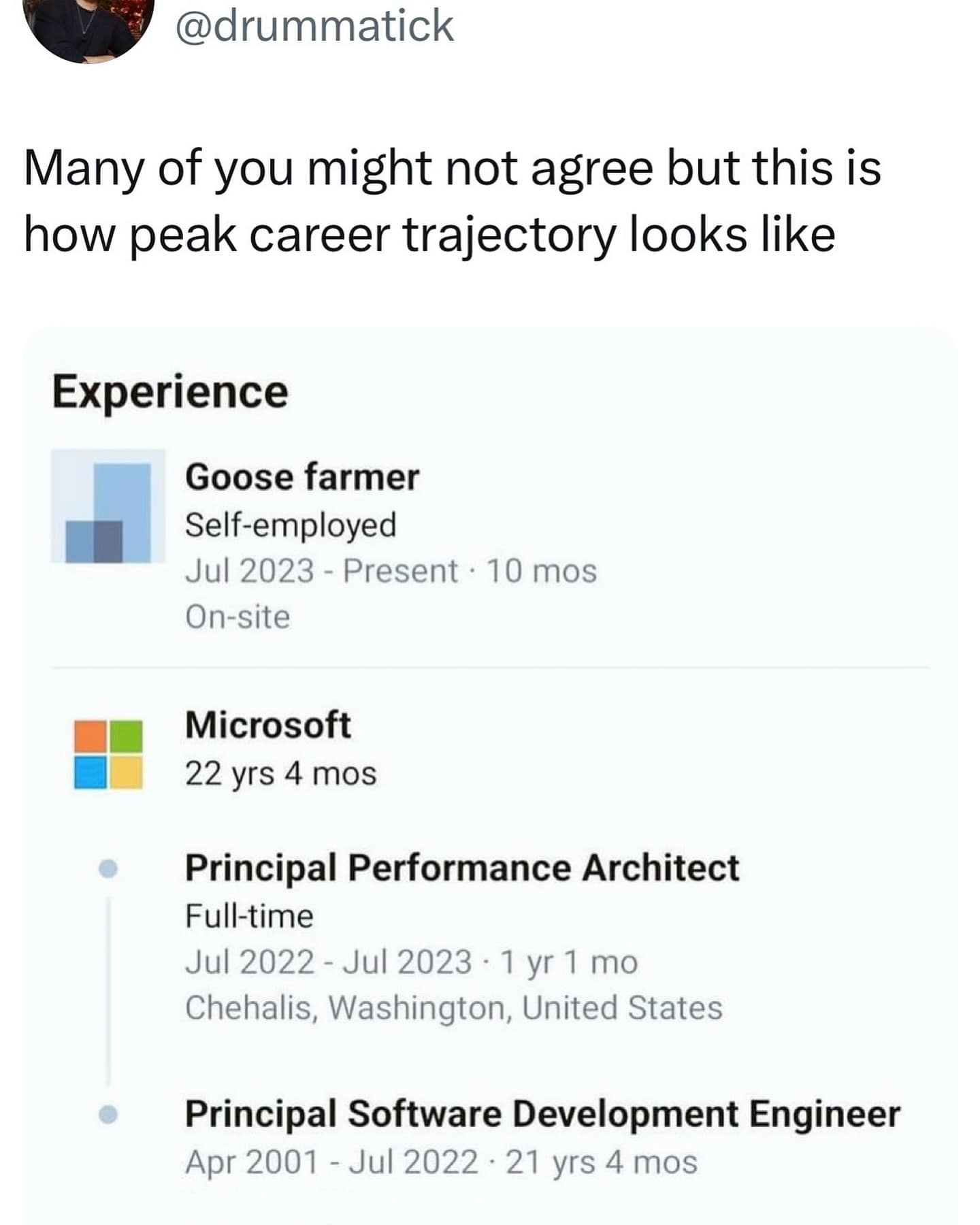Open the @drummatick profile handle
980x1225 pixels.
pos(314,26)
